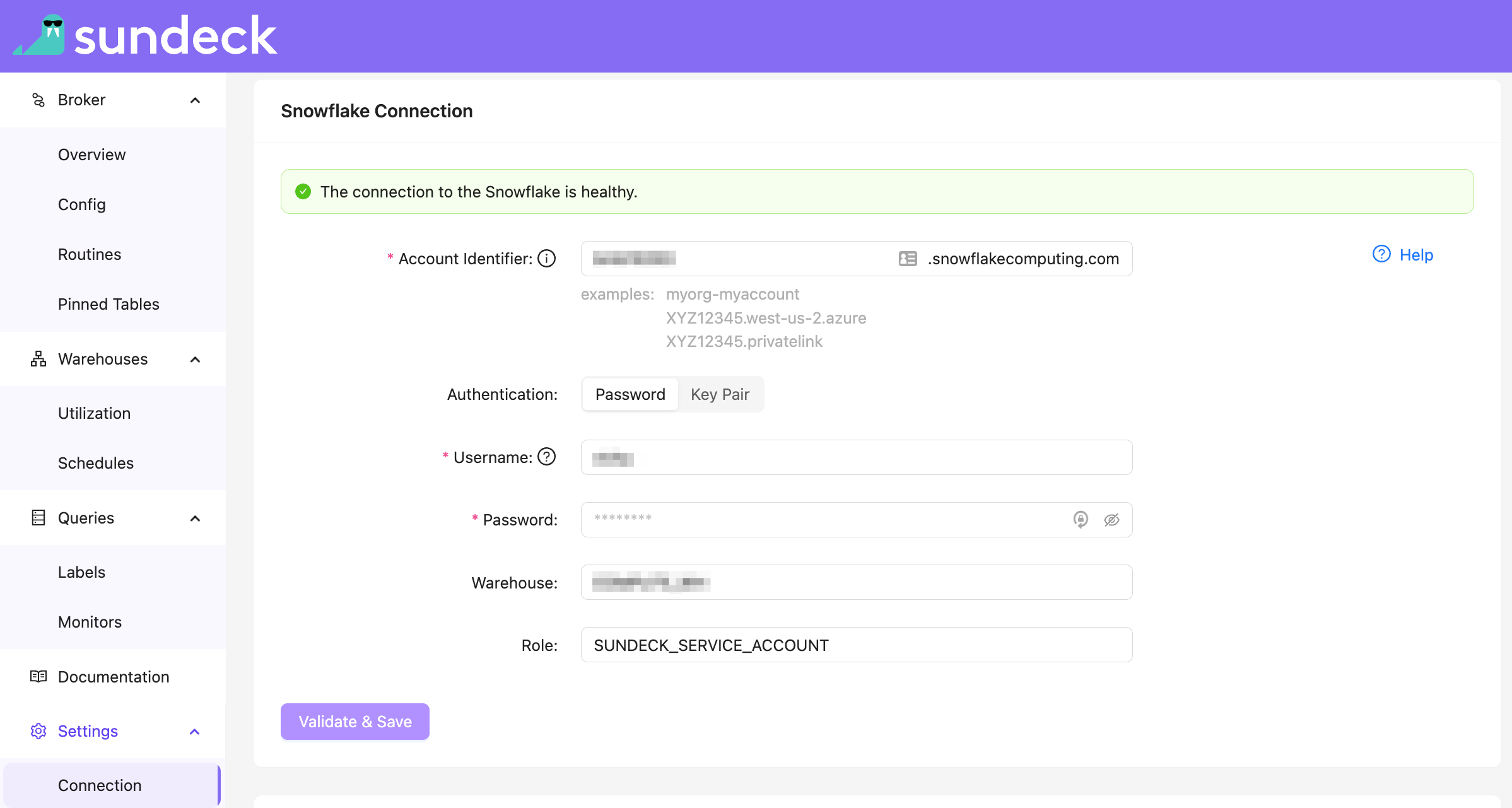1512x808 pixels.
Task: Click the Warehouses section icon
Action: [x=38, y=359]
